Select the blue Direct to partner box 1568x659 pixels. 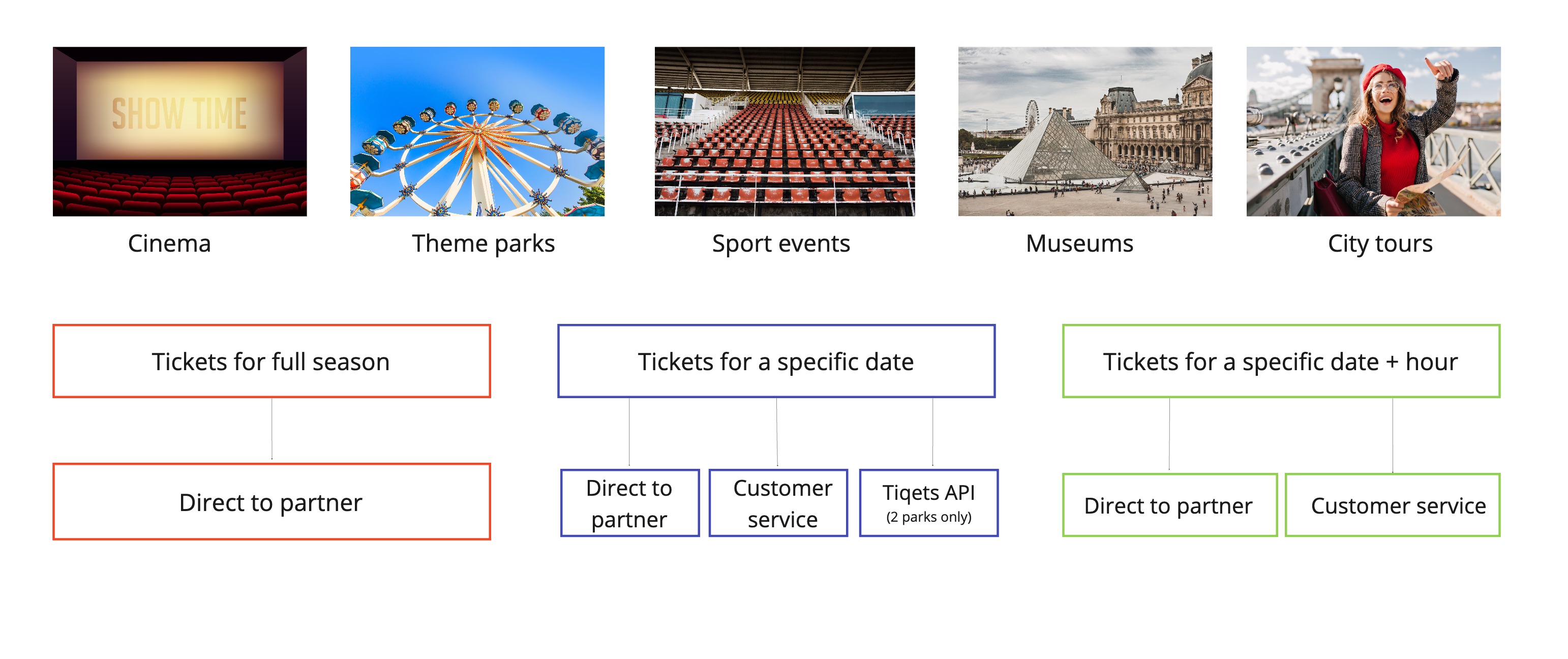629,503
